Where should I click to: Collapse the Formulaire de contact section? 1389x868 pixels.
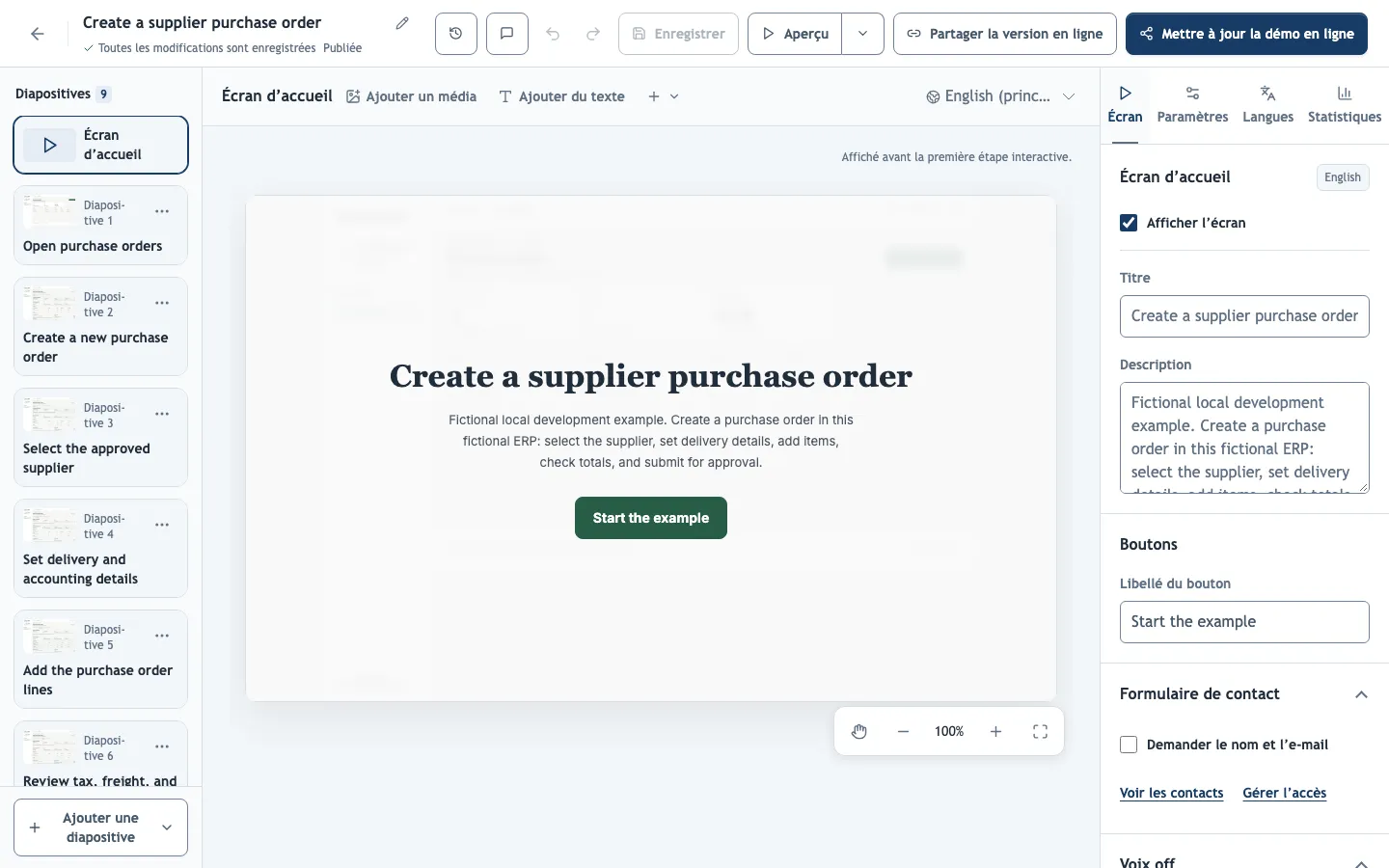tap(1361, 694)
